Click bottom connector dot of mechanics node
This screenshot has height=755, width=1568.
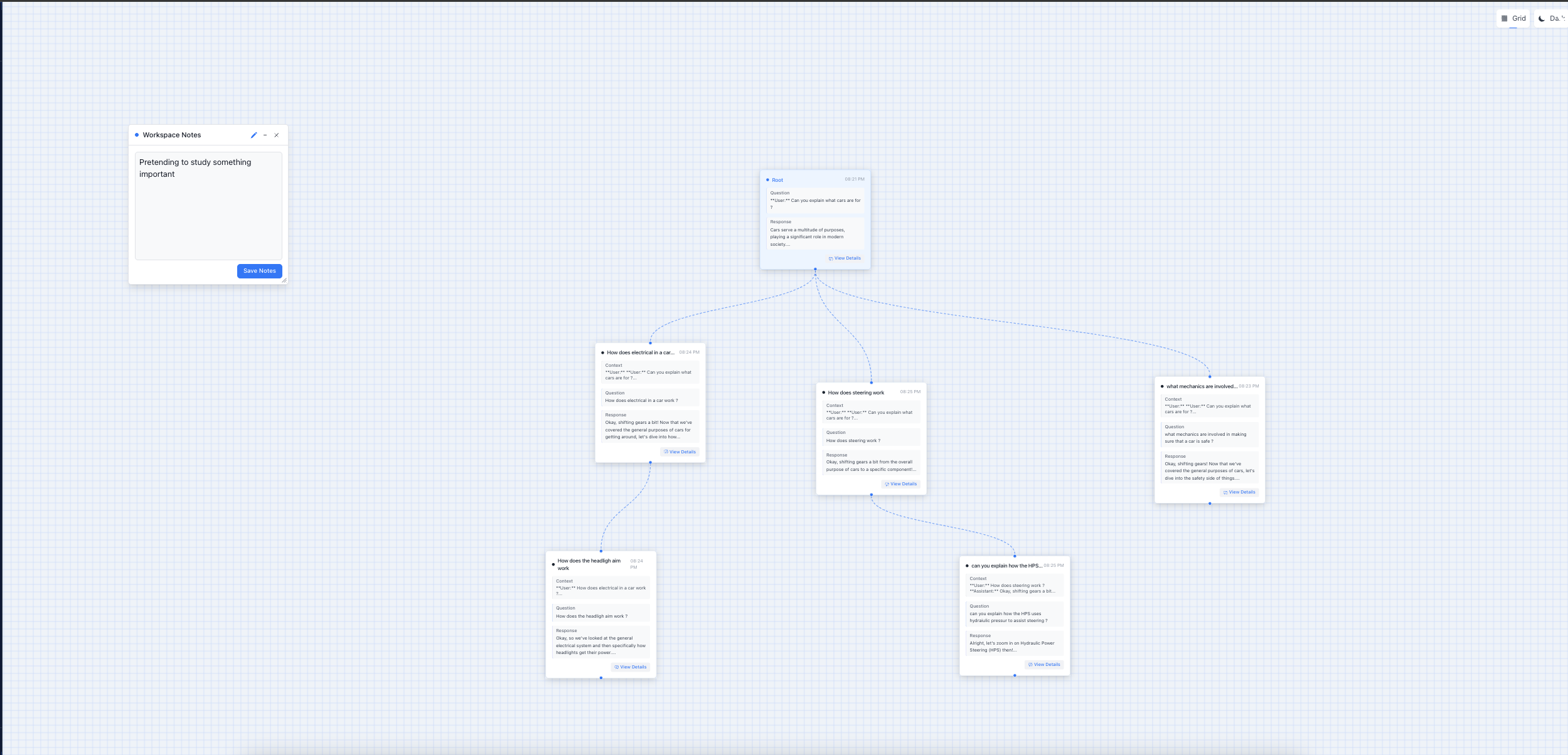pos(1210,504)
